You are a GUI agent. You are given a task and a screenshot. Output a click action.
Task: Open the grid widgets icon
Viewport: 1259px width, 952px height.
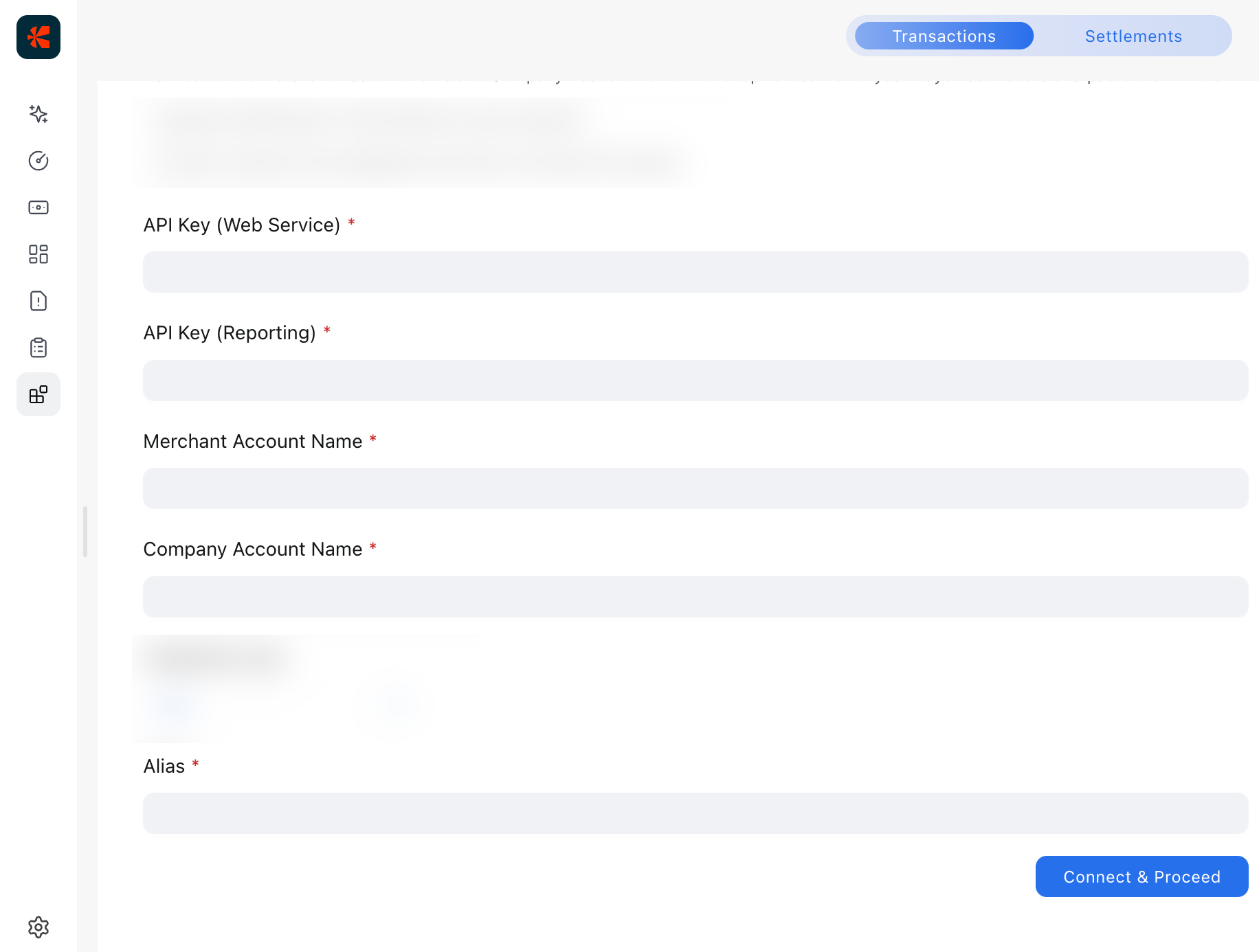coord(38,254)
